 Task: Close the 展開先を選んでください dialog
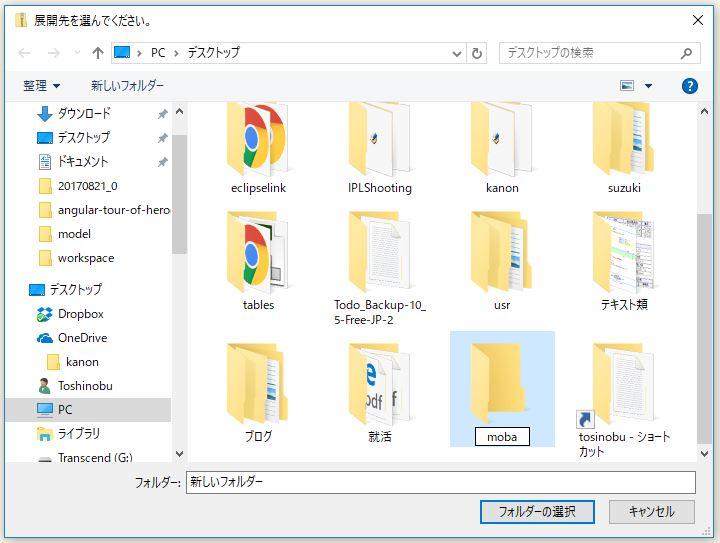(x=698, y=20)
